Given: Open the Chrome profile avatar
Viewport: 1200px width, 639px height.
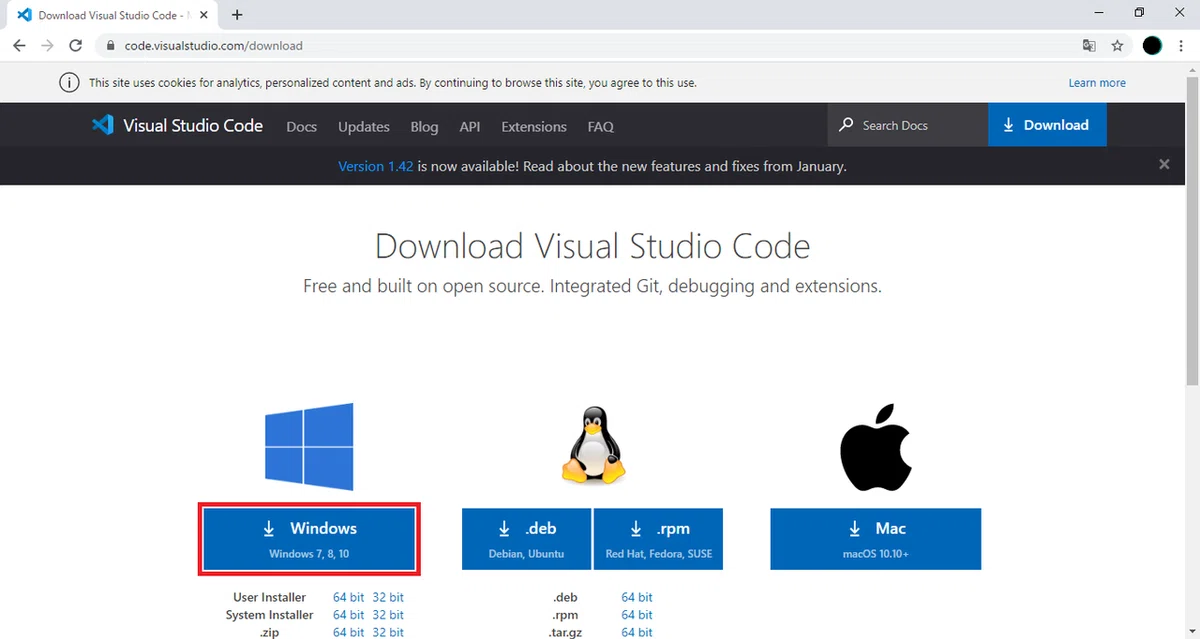Looking at the screenshot, I should tap(1152, 46).
